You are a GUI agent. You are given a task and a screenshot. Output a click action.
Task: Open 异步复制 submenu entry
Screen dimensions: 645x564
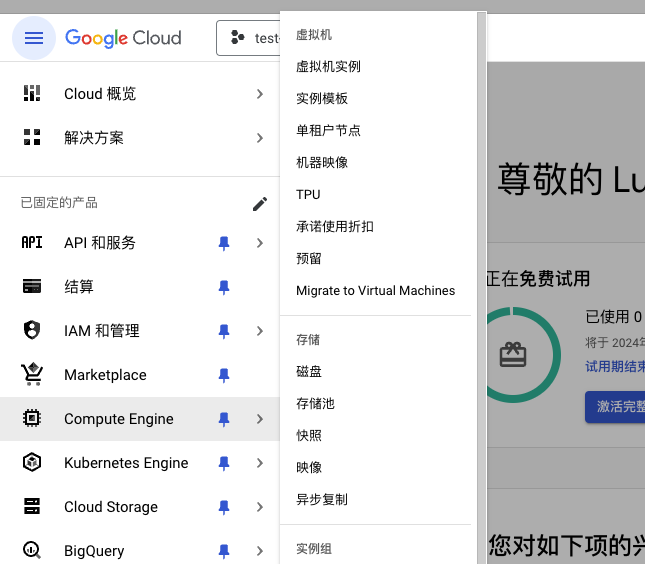[x=322, y=499]
